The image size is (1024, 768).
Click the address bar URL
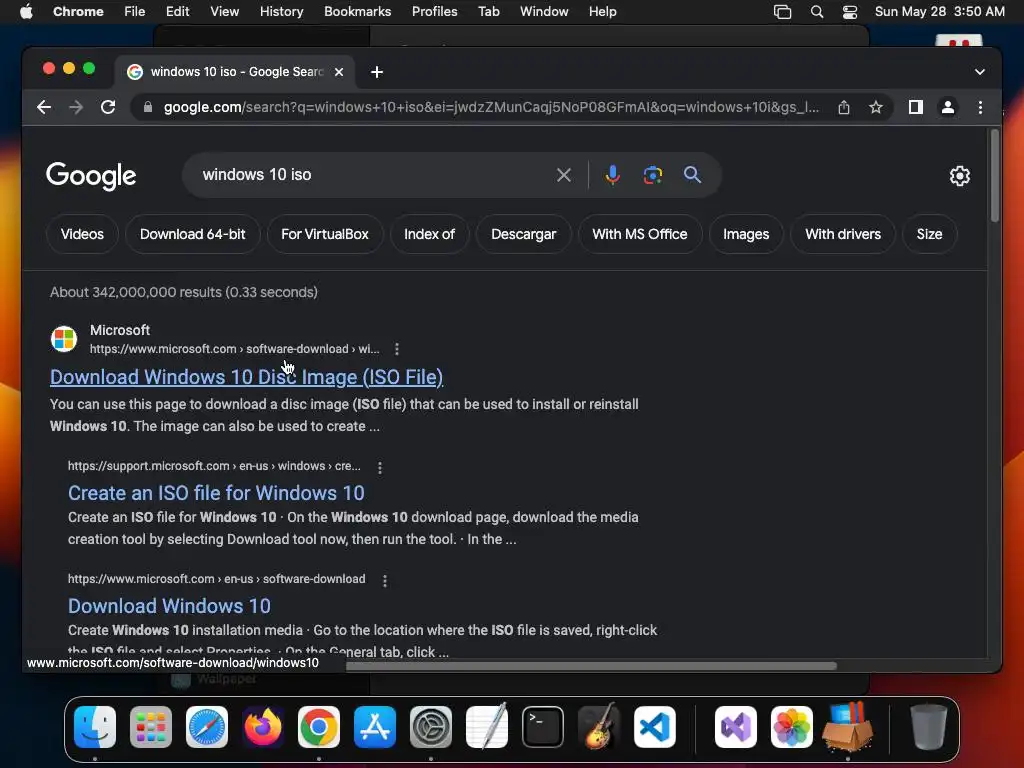491,107
